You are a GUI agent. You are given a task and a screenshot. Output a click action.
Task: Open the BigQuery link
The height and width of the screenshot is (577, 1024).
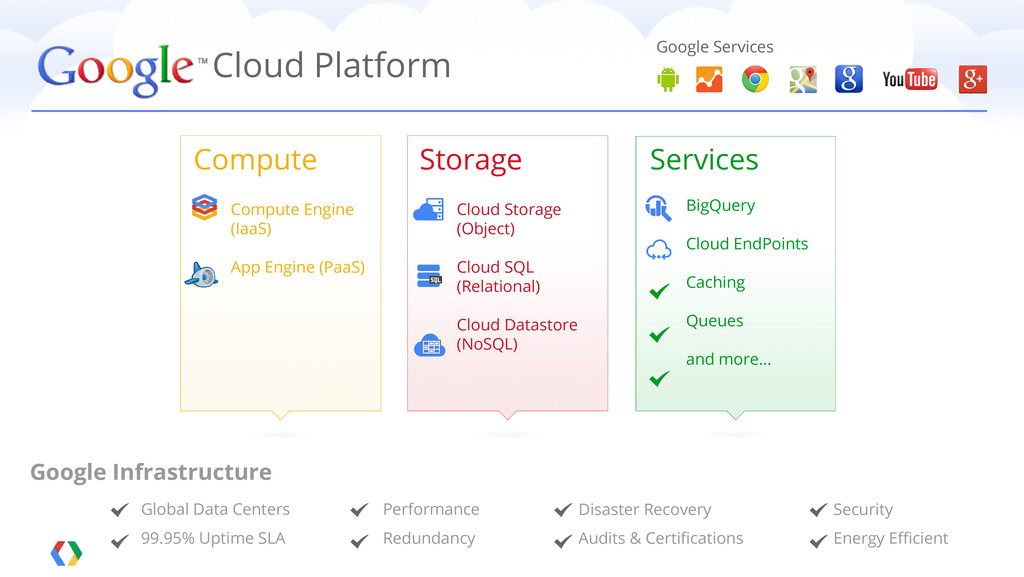720,206
